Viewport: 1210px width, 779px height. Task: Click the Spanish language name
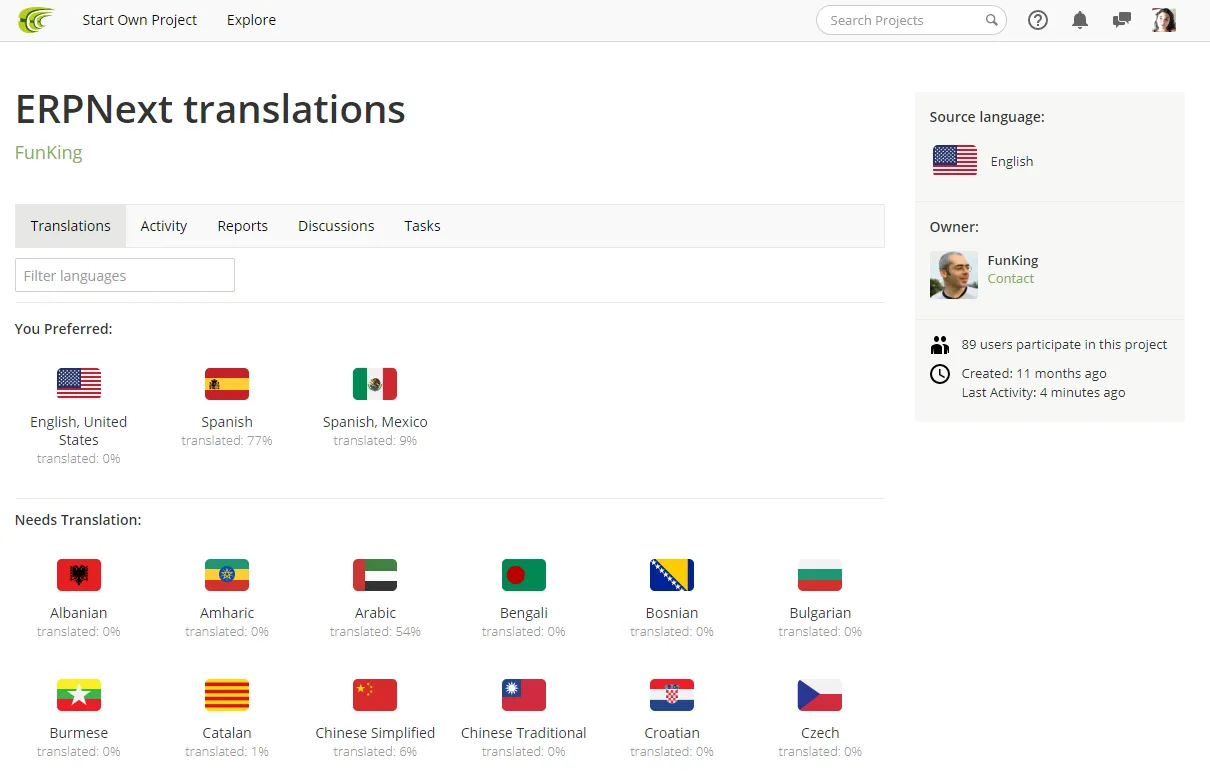pyautogui.click(x=227, y=422)
